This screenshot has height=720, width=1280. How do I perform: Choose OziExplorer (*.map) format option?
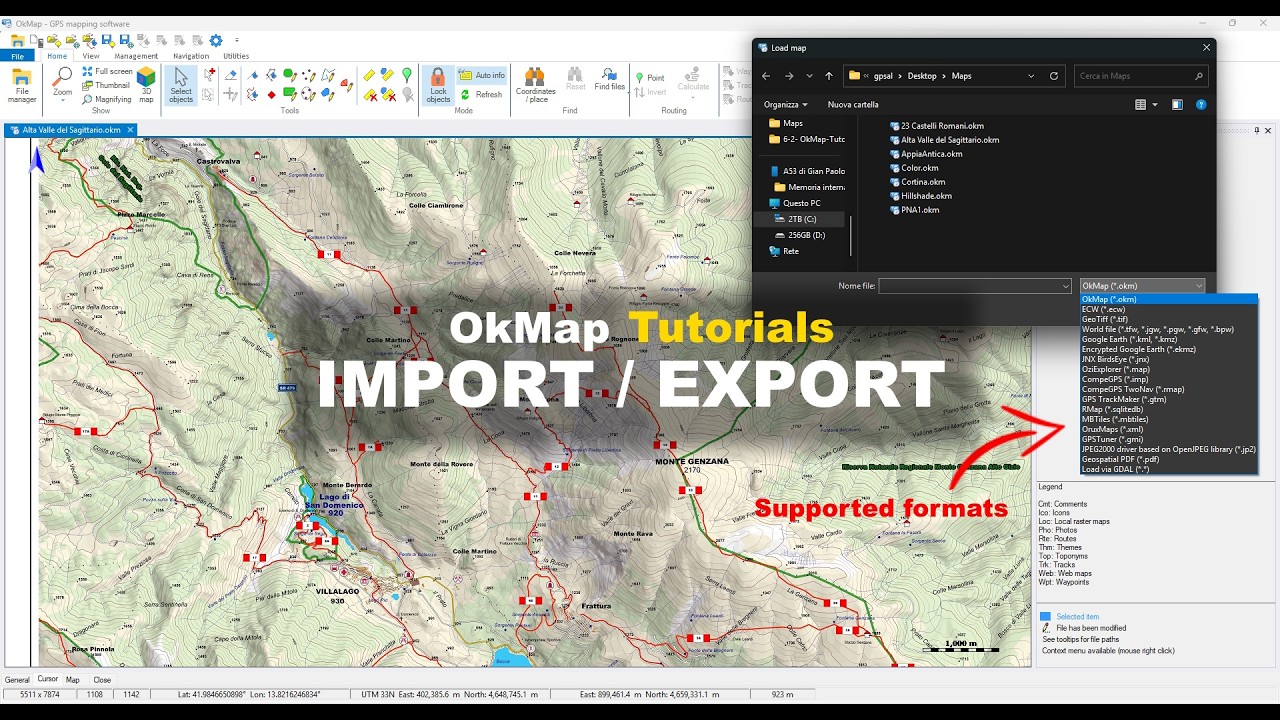(x=1169, y=369)
